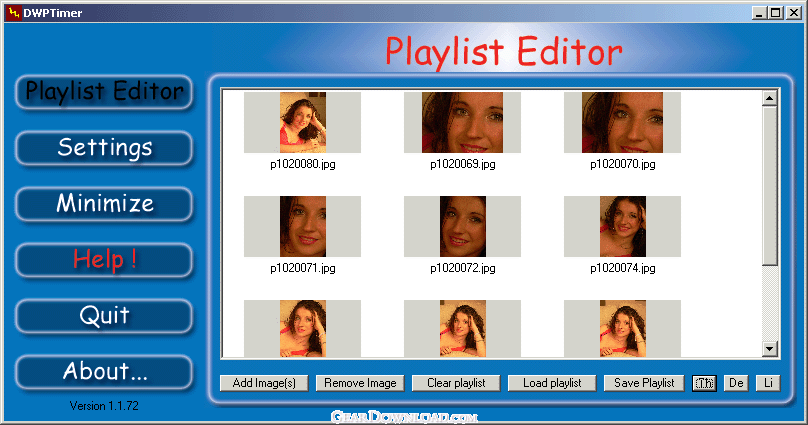The width and height of the screenshot is (808, 425).
Task: Click the scroll up arrow of image list
Action: (x=769, y=98)
